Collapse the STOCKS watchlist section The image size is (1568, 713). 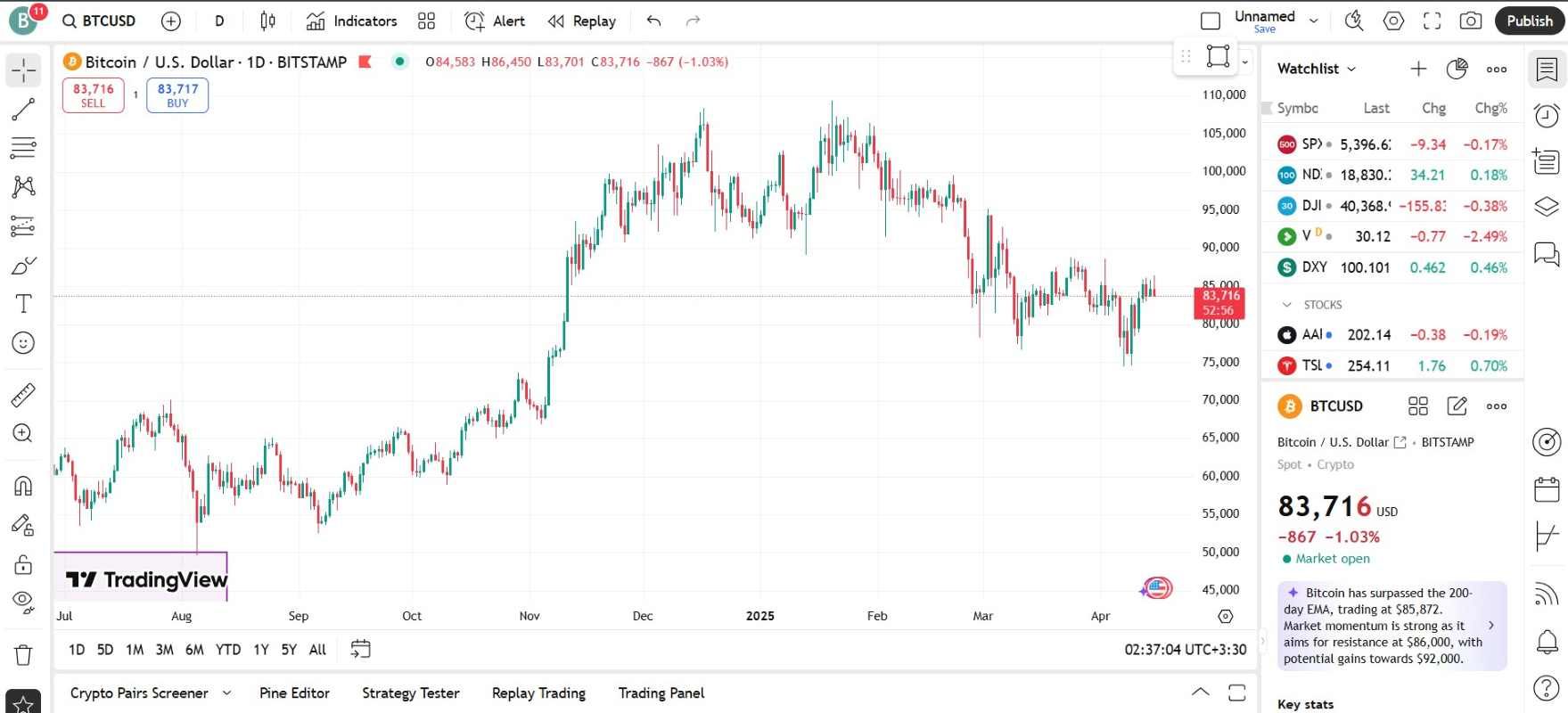pos(1286,305)
